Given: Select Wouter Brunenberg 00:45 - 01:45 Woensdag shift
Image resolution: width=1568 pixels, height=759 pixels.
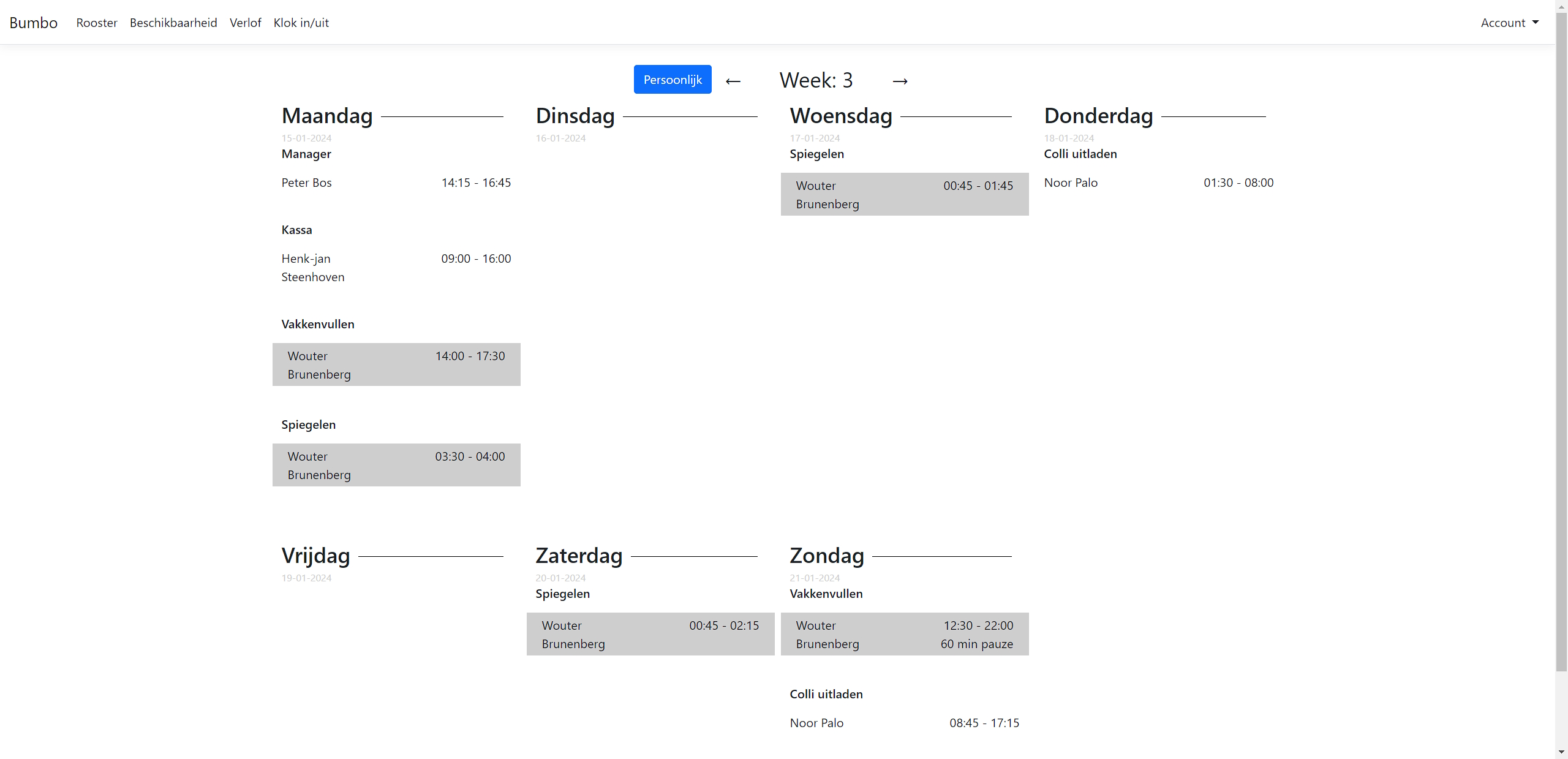Looking at the screenshot, I should (x=905, y=194).
